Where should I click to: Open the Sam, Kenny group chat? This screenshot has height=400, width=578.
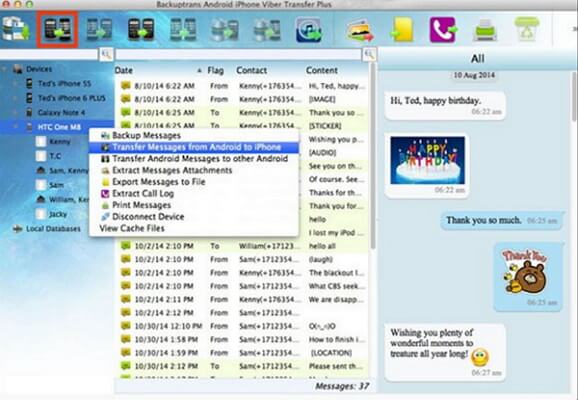[x=69, y=171]
